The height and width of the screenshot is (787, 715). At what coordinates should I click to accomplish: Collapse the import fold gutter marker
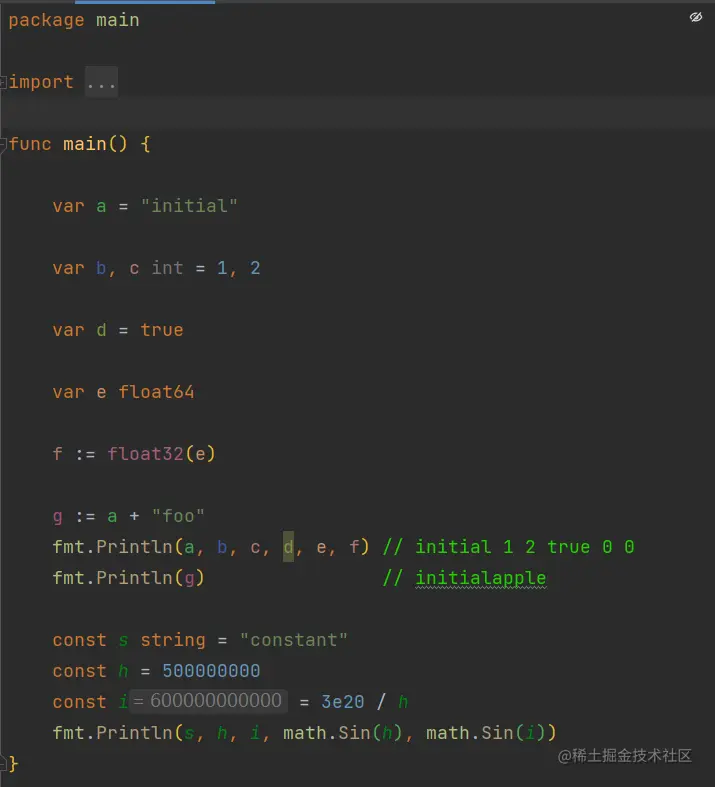pos(3,82)
